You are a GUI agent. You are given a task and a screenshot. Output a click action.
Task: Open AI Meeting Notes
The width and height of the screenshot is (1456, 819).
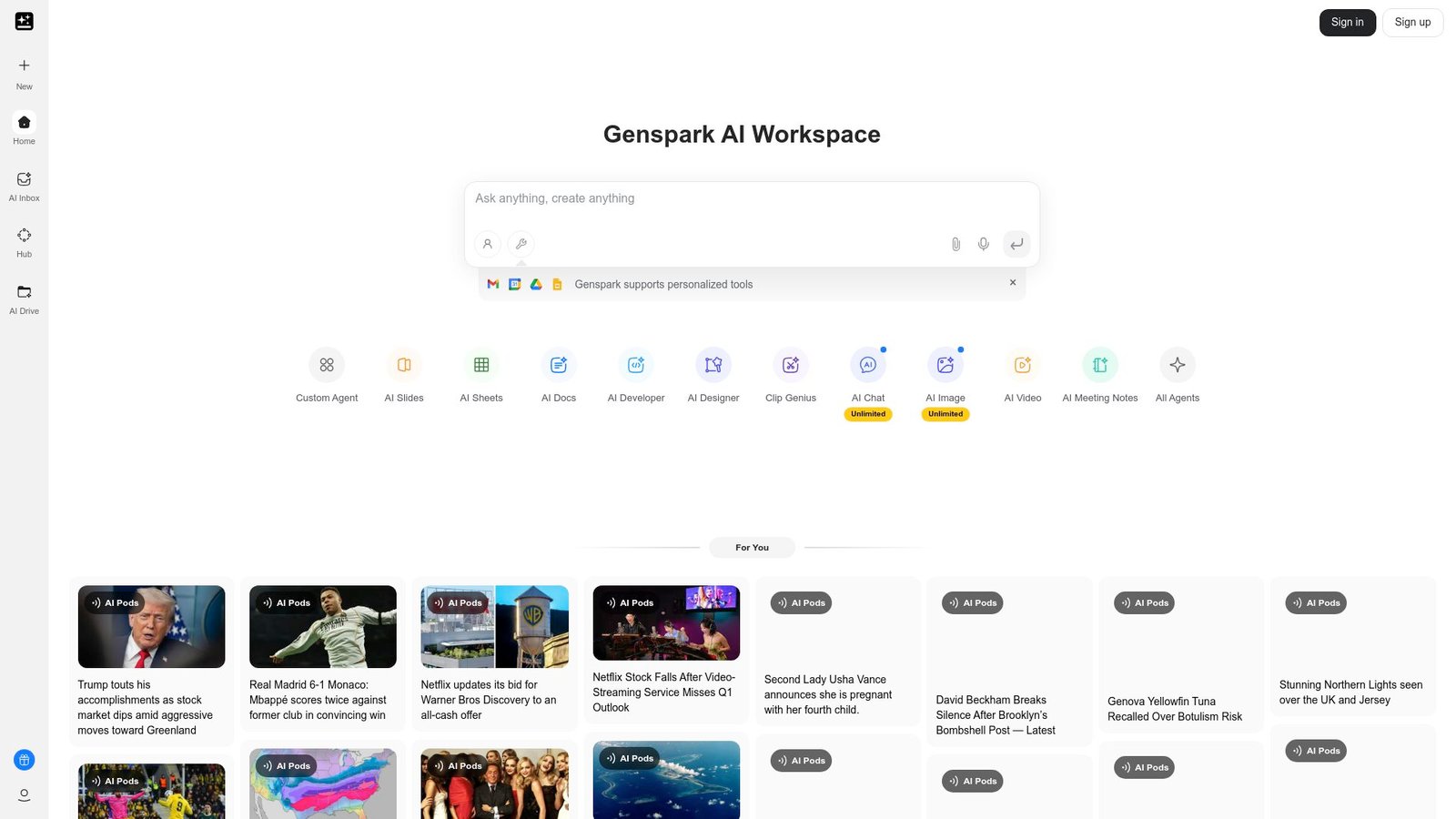tap(1099, 373)
